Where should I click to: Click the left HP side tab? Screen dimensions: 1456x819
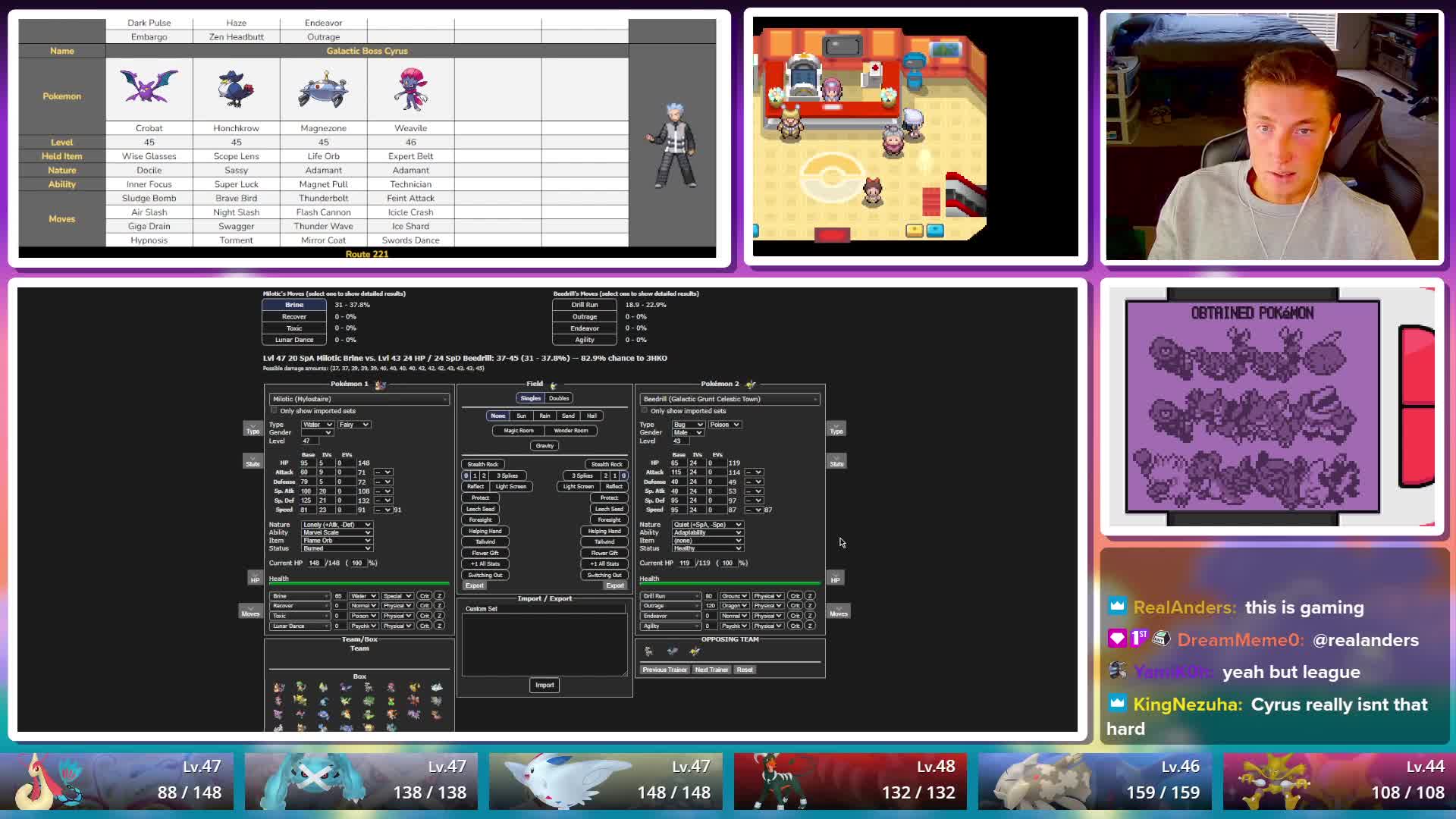pos(255,579)
